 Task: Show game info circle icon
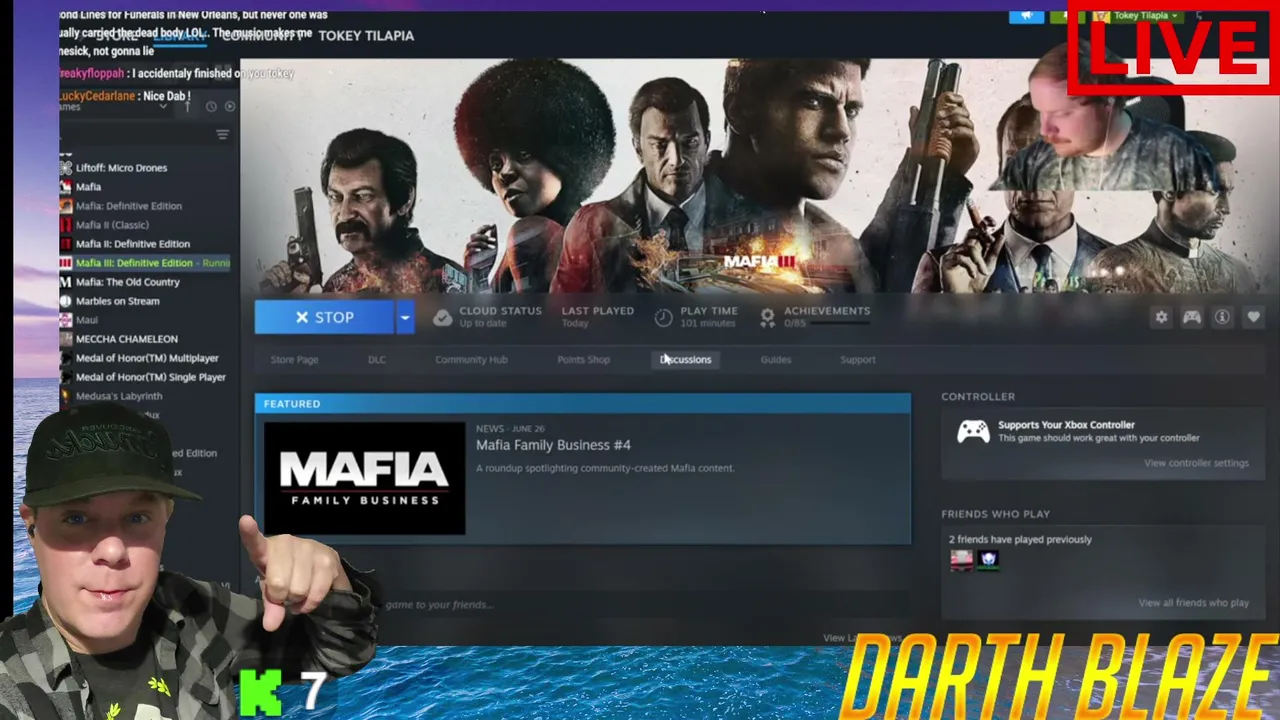pyautogui.click(x=1222, y=317)
